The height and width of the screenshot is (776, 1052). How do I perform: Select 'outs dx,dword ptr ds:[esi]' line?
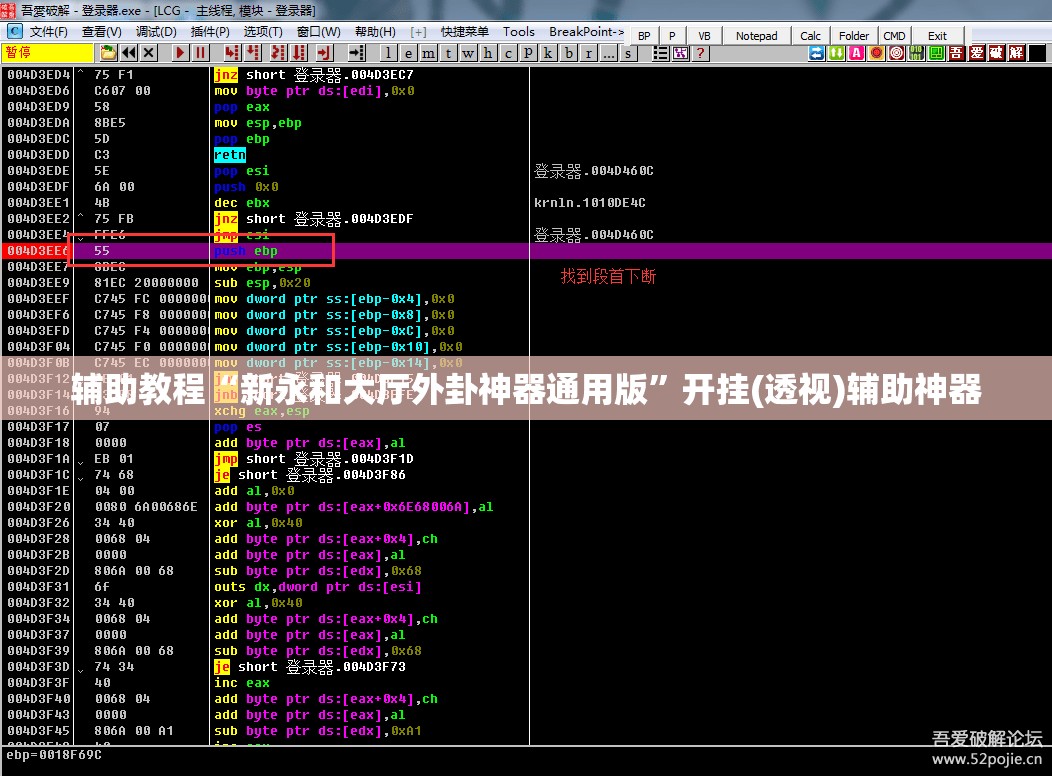tap(317, 587)
